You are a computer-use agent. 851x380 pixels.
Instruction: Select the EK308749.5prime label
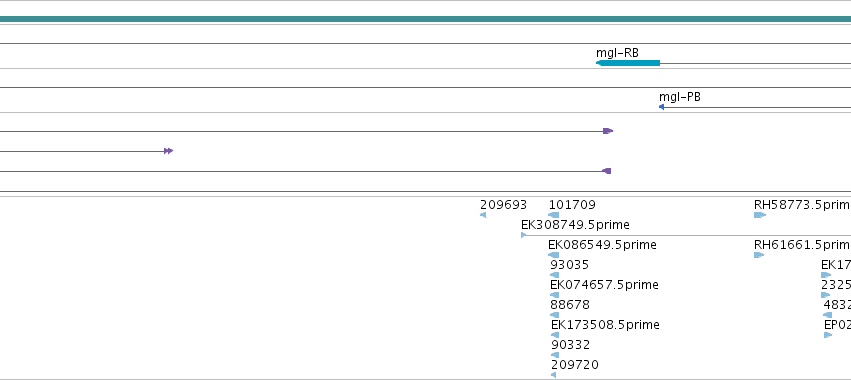tap(575, 225)
